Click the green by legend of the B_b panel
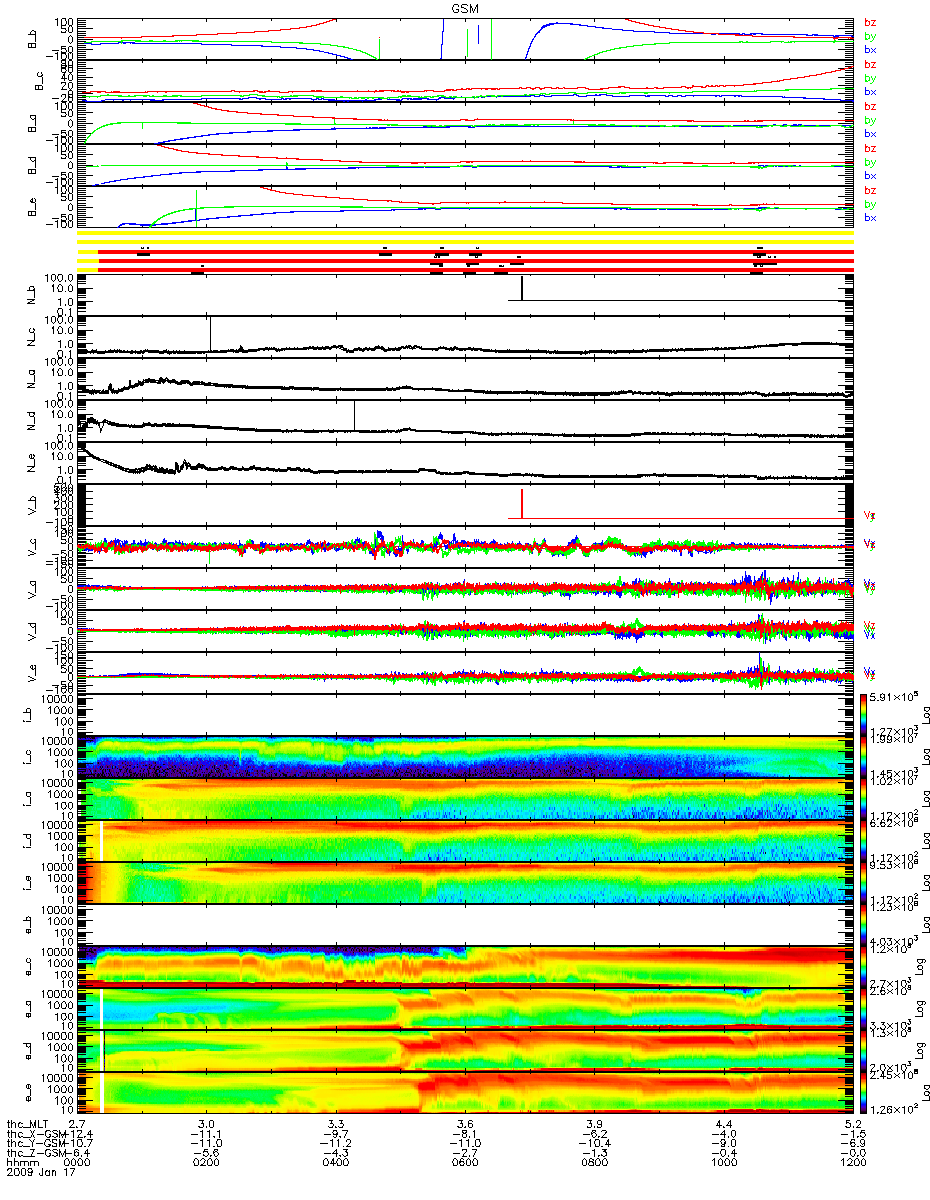This screenshot has height=1200, width=930. pyautogui.click(x=870, y=36)
